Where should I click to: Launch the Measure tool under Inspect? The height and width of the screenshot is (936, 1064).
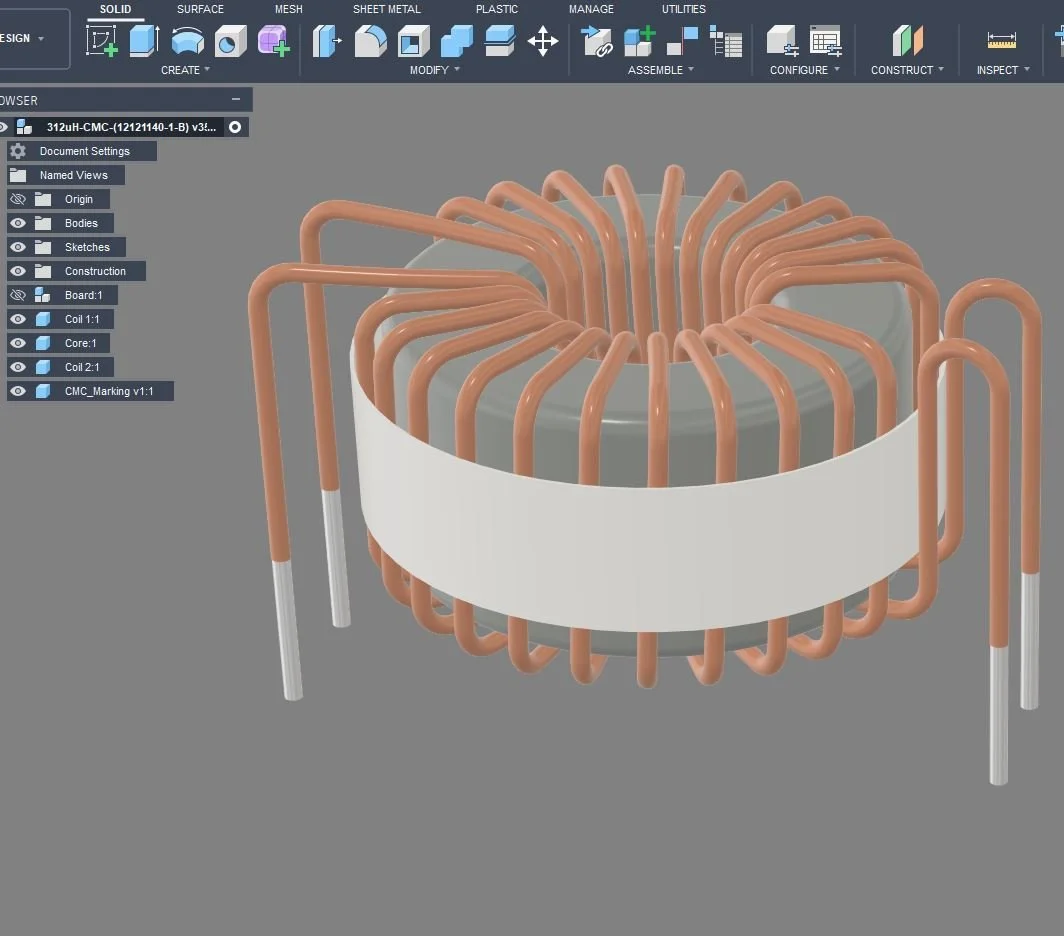[1000, 42]
